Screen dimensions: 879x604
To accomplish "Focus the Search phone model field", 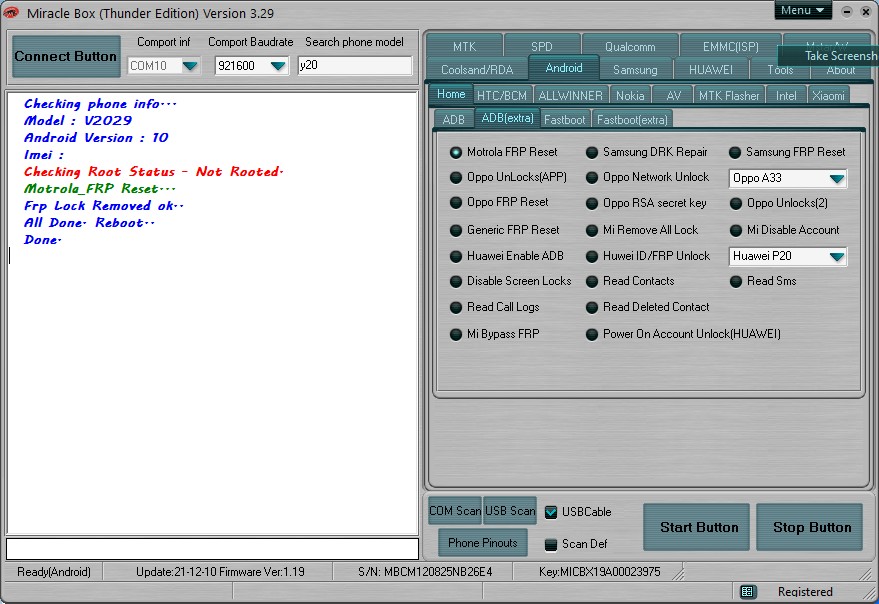I will pos(355,65).
